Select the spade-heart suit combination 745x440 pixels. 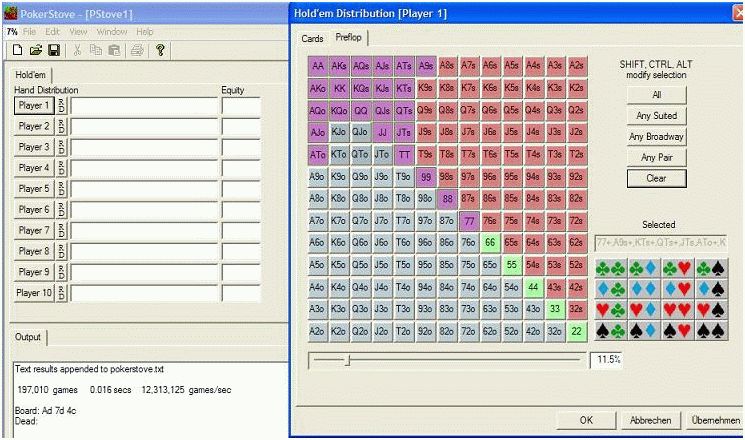point(677,330)
